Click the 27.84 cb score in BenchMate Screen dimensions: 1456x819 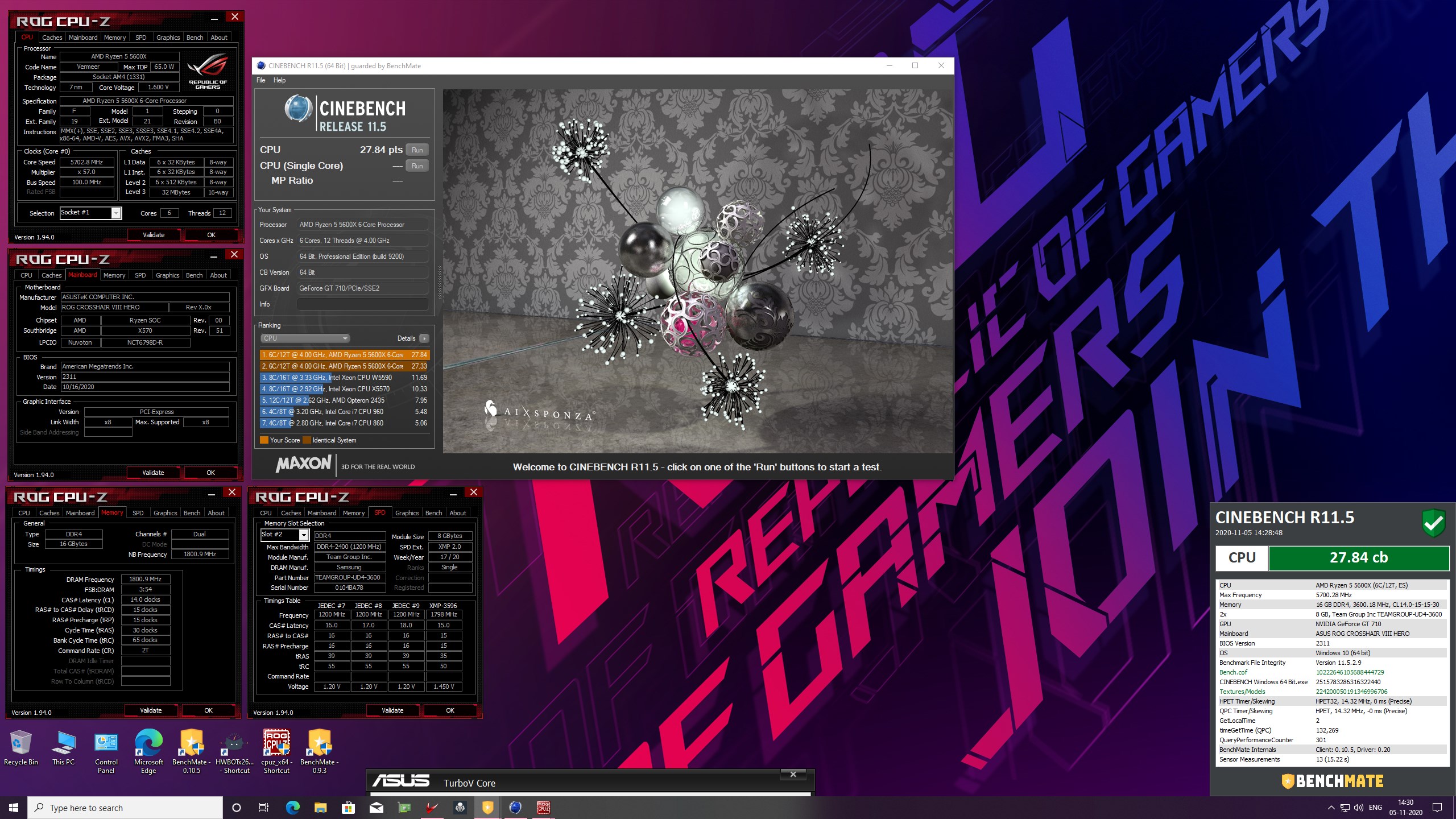pyautogui.click(x=1359, y=558)
